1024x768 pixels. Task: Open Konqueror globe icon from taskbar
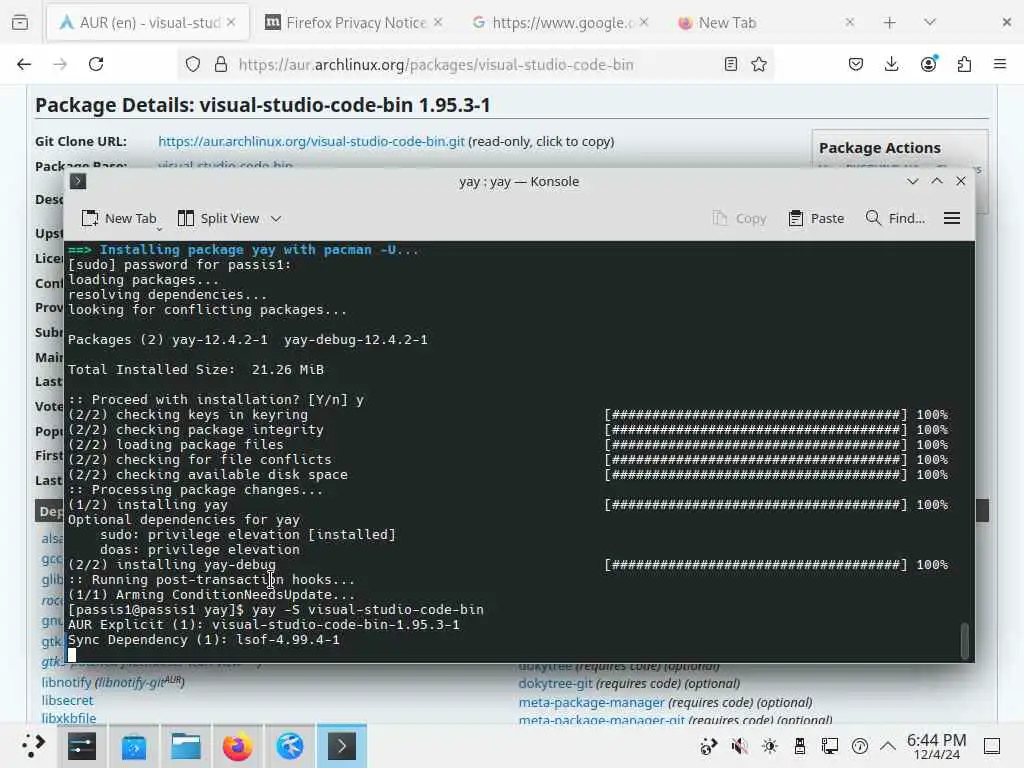[x=290, y=746]
